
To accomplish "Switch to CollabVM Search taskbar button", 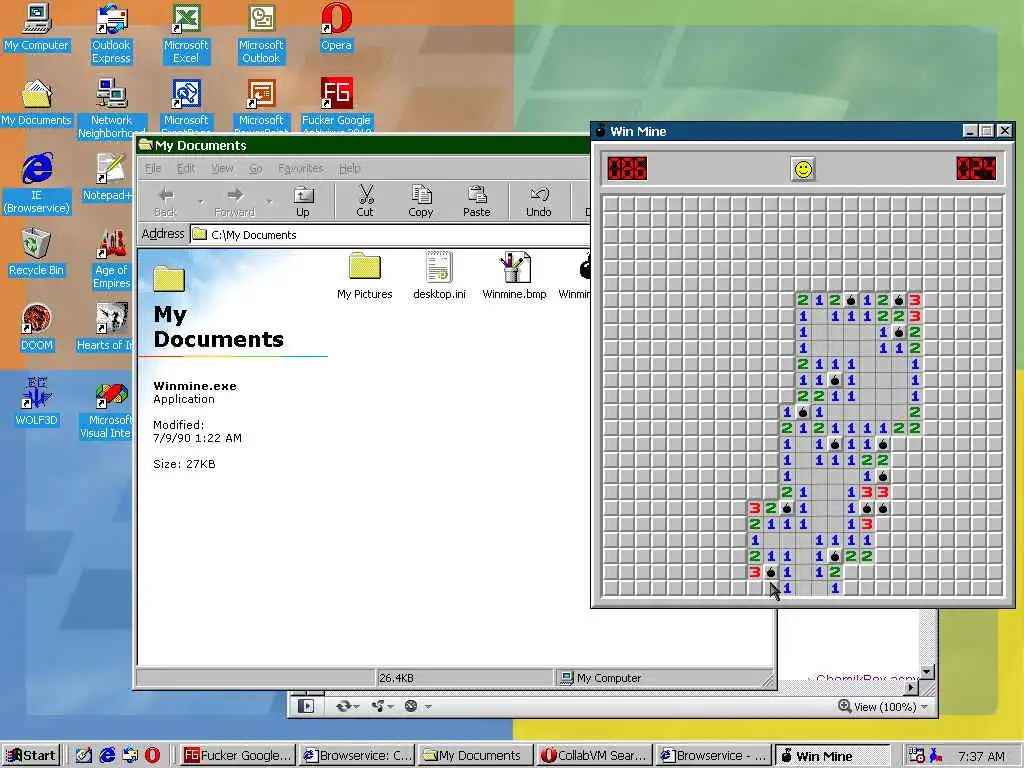I will coord(594,756).
